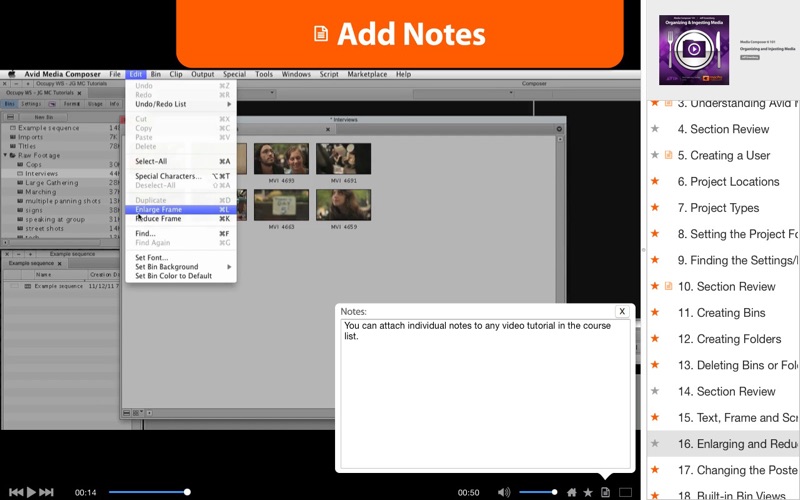
Task: Adjust the volume slider
Action: (538, 492)
